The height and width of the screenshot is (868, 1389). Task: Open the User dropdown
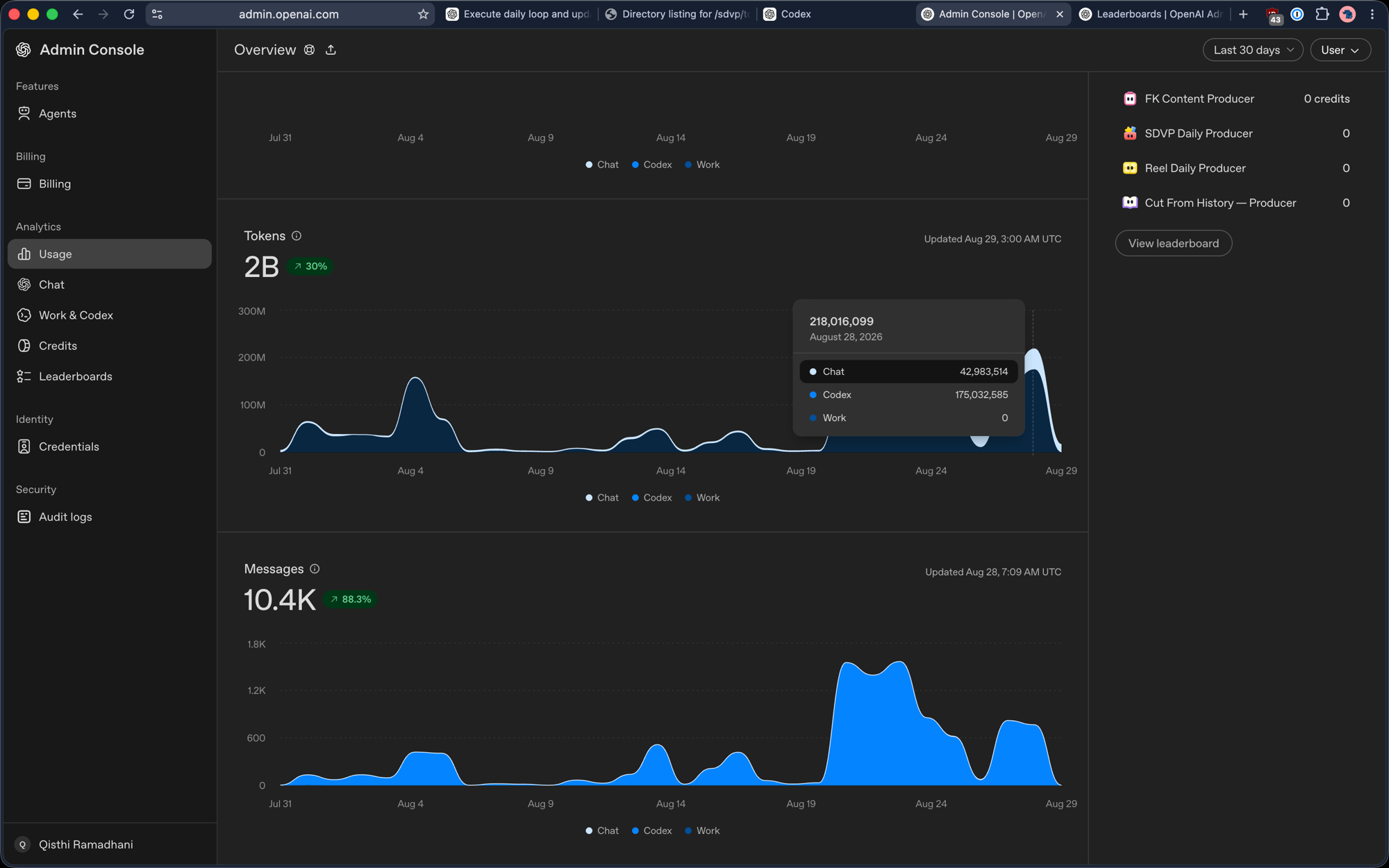tap(1340, 50)
